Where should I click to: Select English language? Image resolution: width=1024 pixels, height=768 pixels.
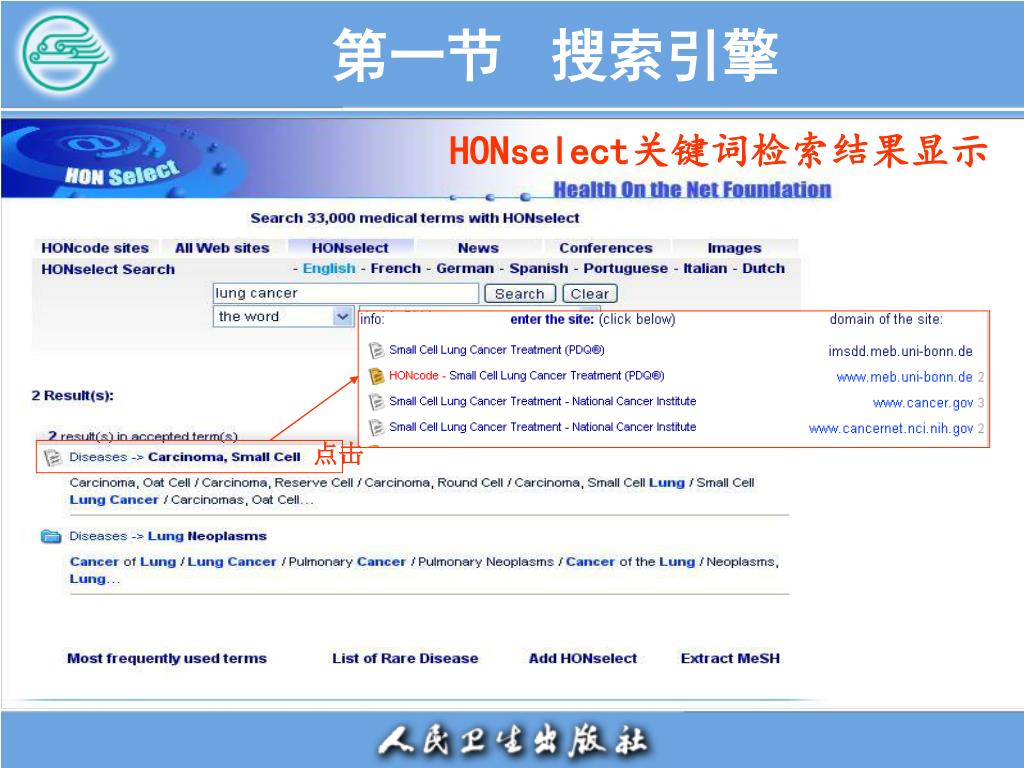329,268
